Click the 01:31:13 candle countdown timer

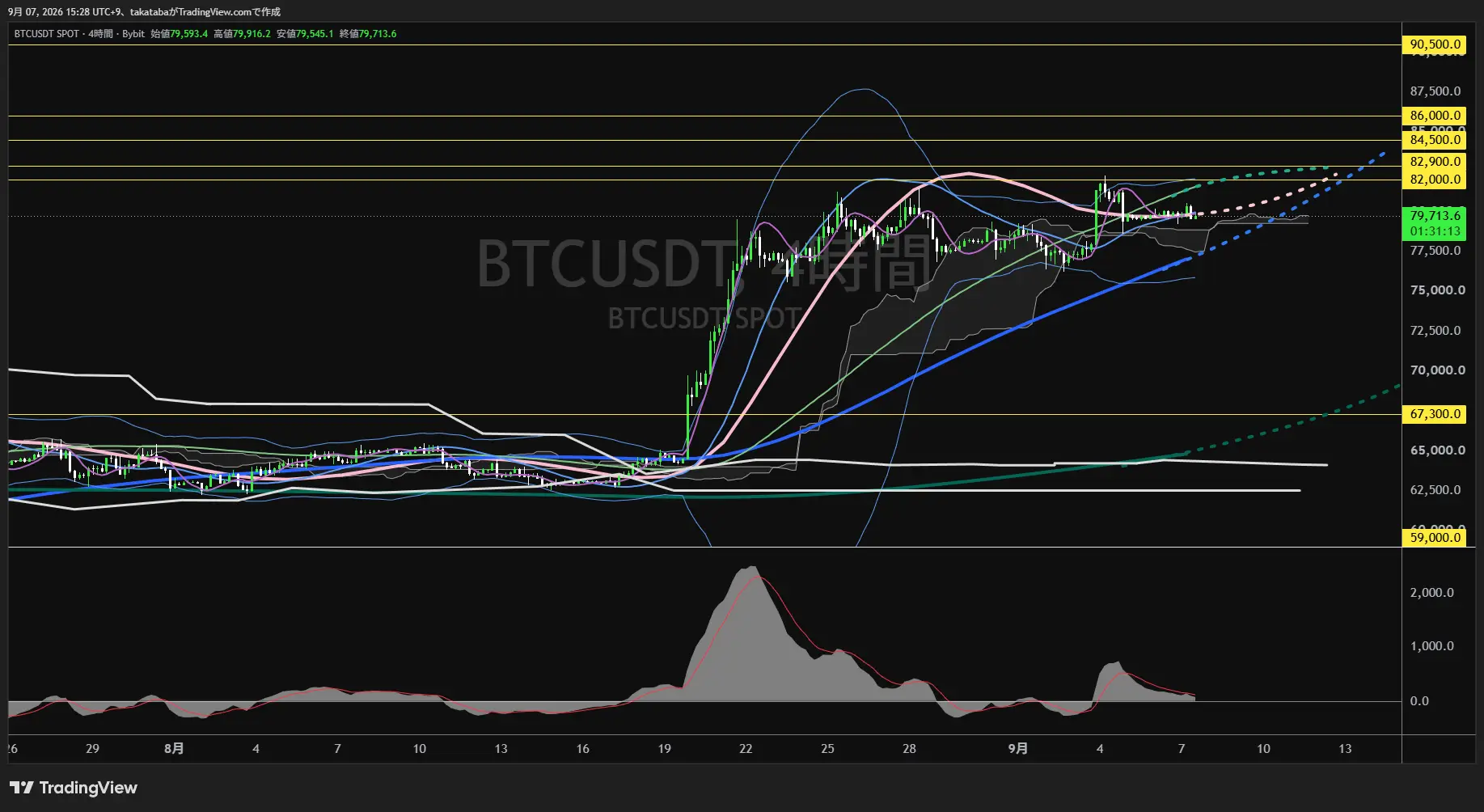[1435, 231]
